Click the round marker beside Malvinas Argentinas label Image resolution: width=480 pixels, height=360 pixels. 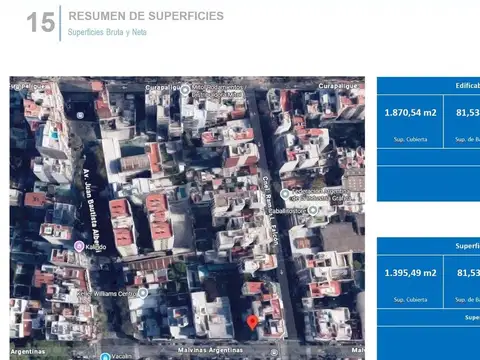pos(274,352)
